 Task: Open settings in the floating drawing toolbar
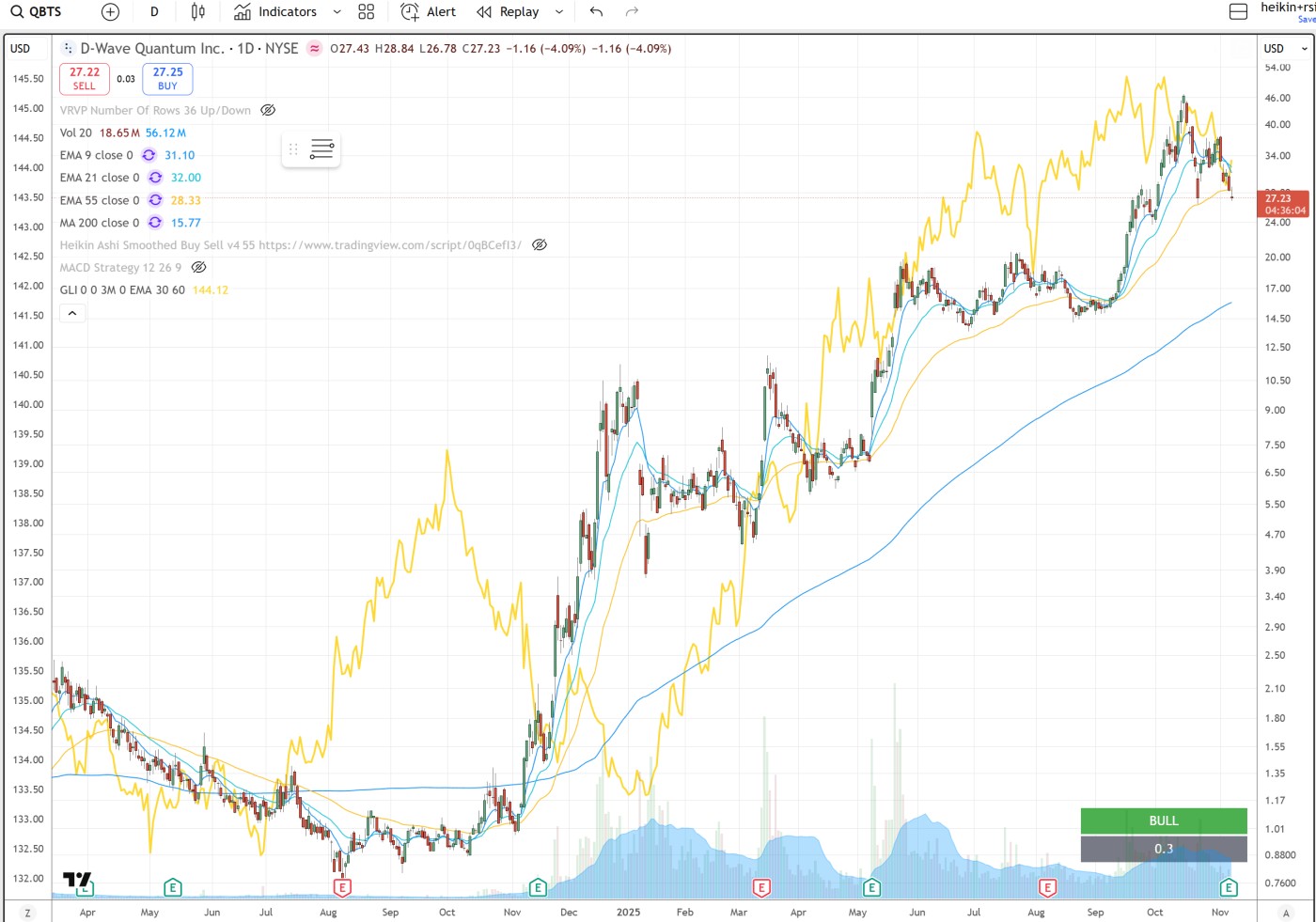[x=321, y=149]
